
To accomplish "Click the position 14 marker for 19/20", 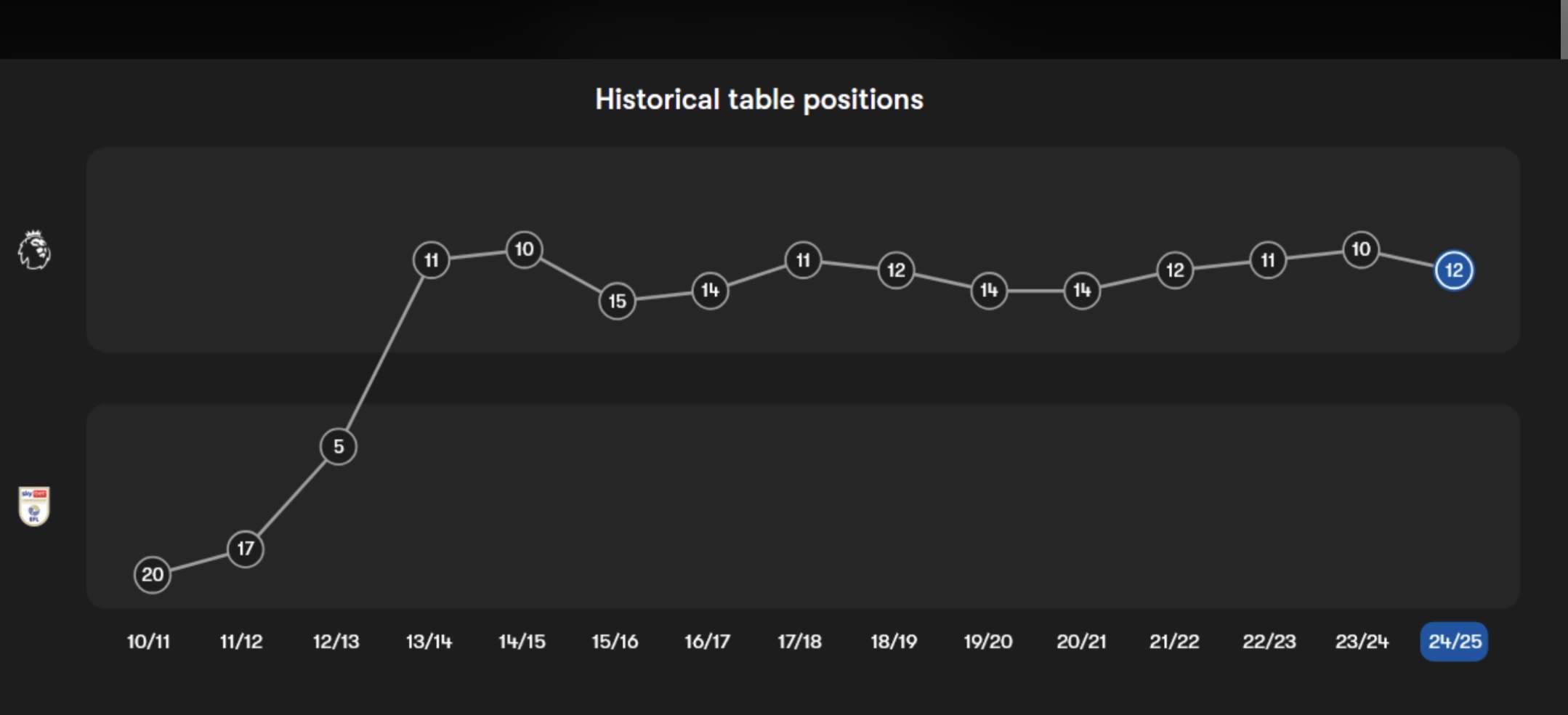I will [989, 291].
